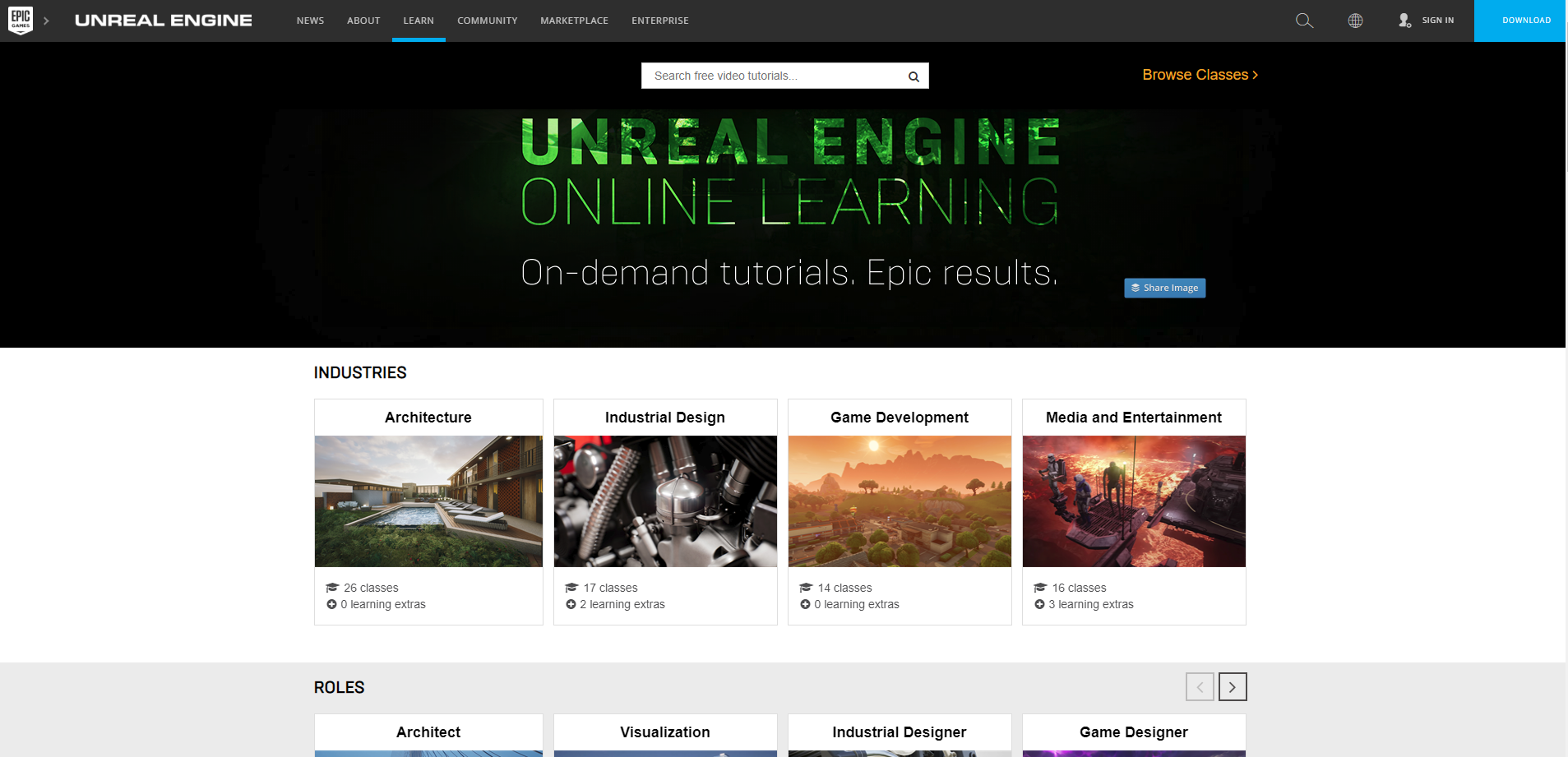The image size is (1568, 757).
Task: Open the Marketplace menu item
Action: point(574,21)
